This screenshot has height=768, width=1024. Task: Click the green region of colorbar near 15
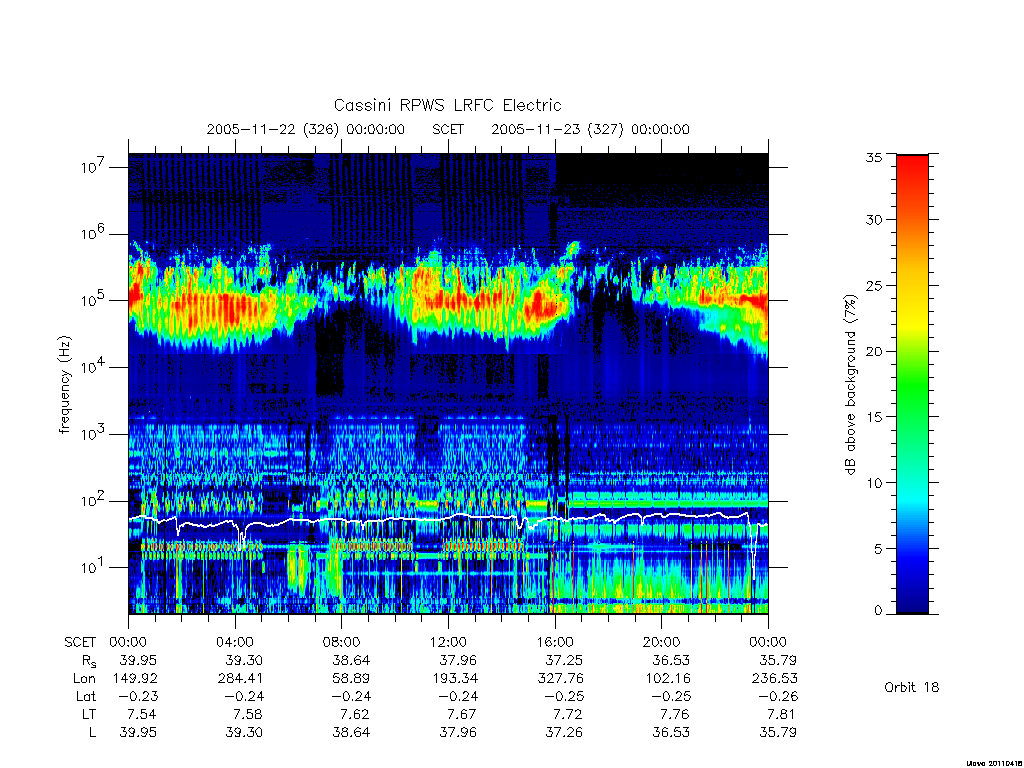912,417
